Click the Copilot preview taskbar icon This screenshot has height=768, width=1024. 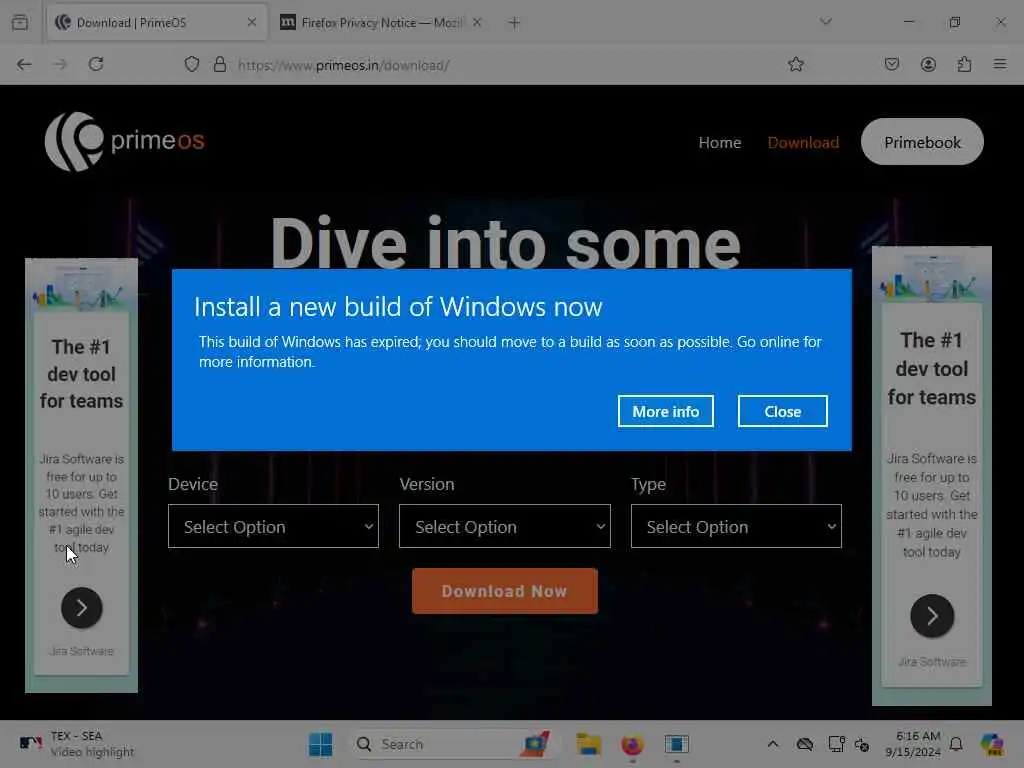(992, 744)
